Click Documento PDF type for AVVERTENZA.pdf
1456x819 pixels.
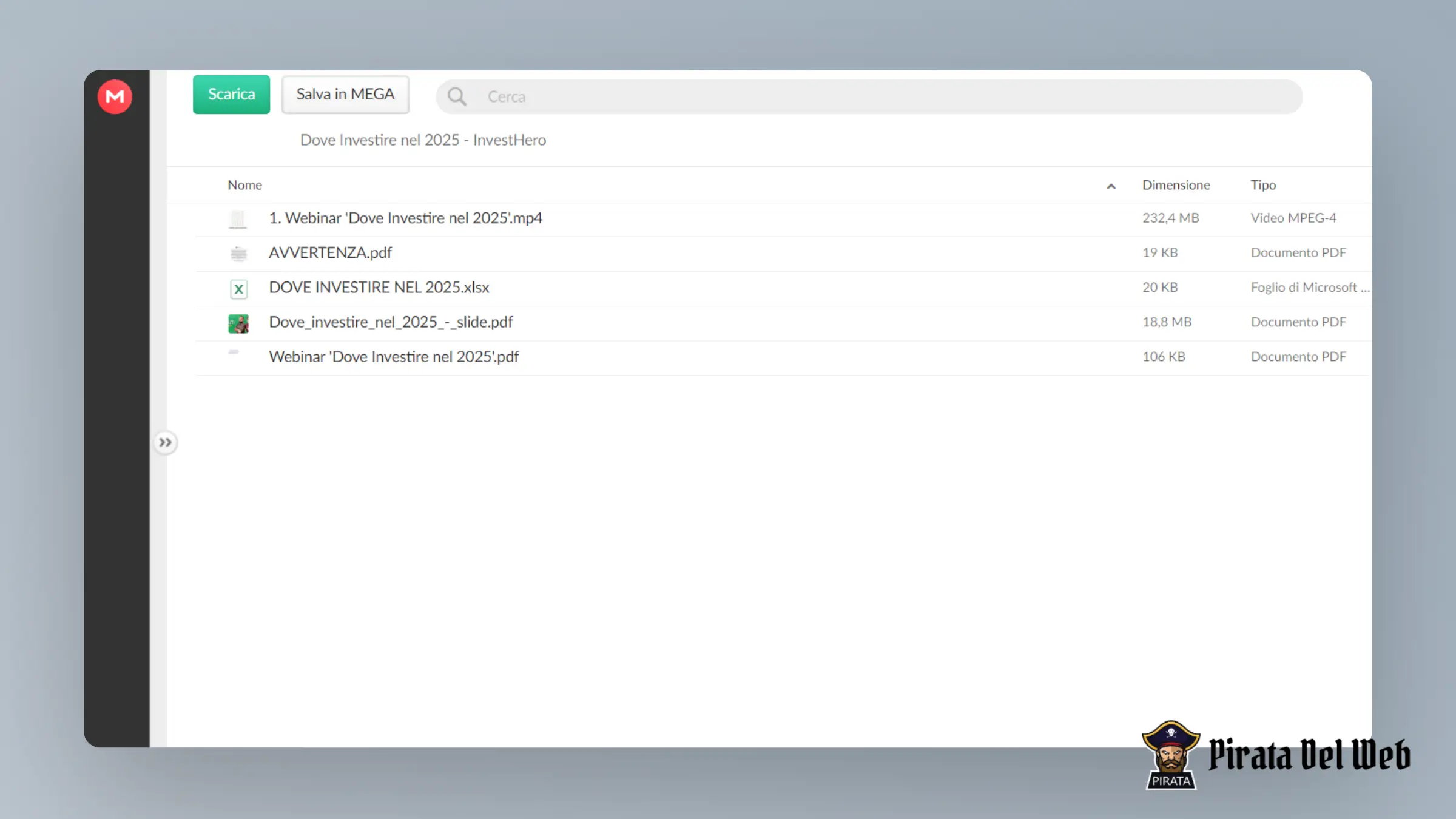pos(1298,252)
